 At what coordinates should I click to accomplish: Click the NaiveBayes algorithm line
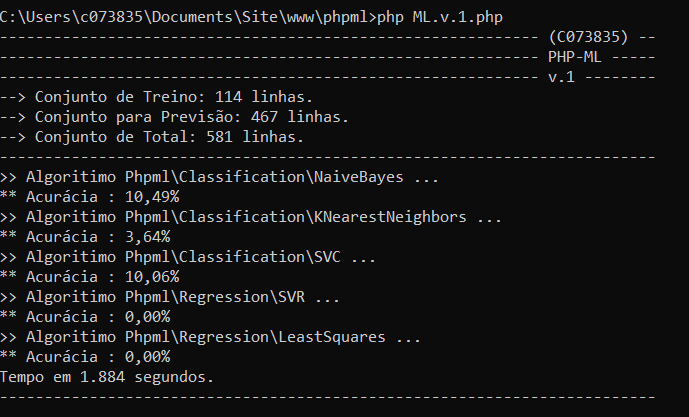click(x=219, y=177)
